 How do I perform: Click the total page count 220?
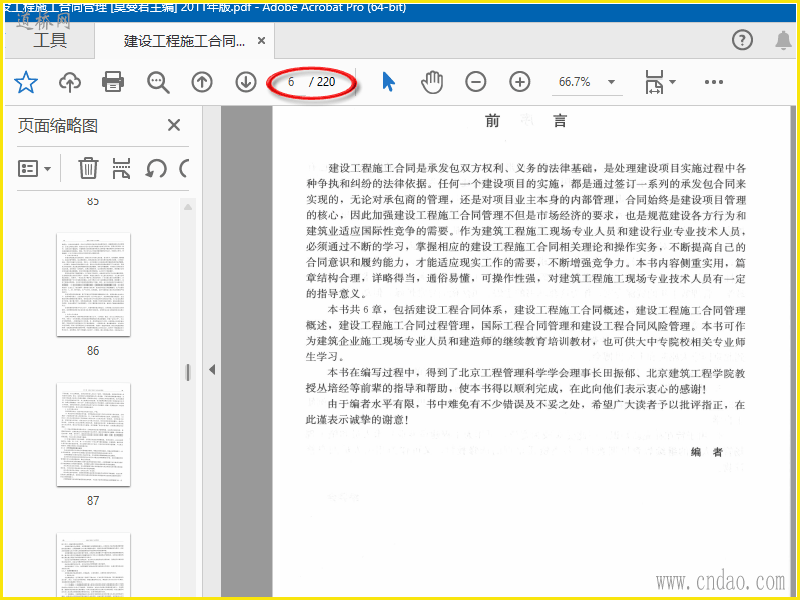326,82
